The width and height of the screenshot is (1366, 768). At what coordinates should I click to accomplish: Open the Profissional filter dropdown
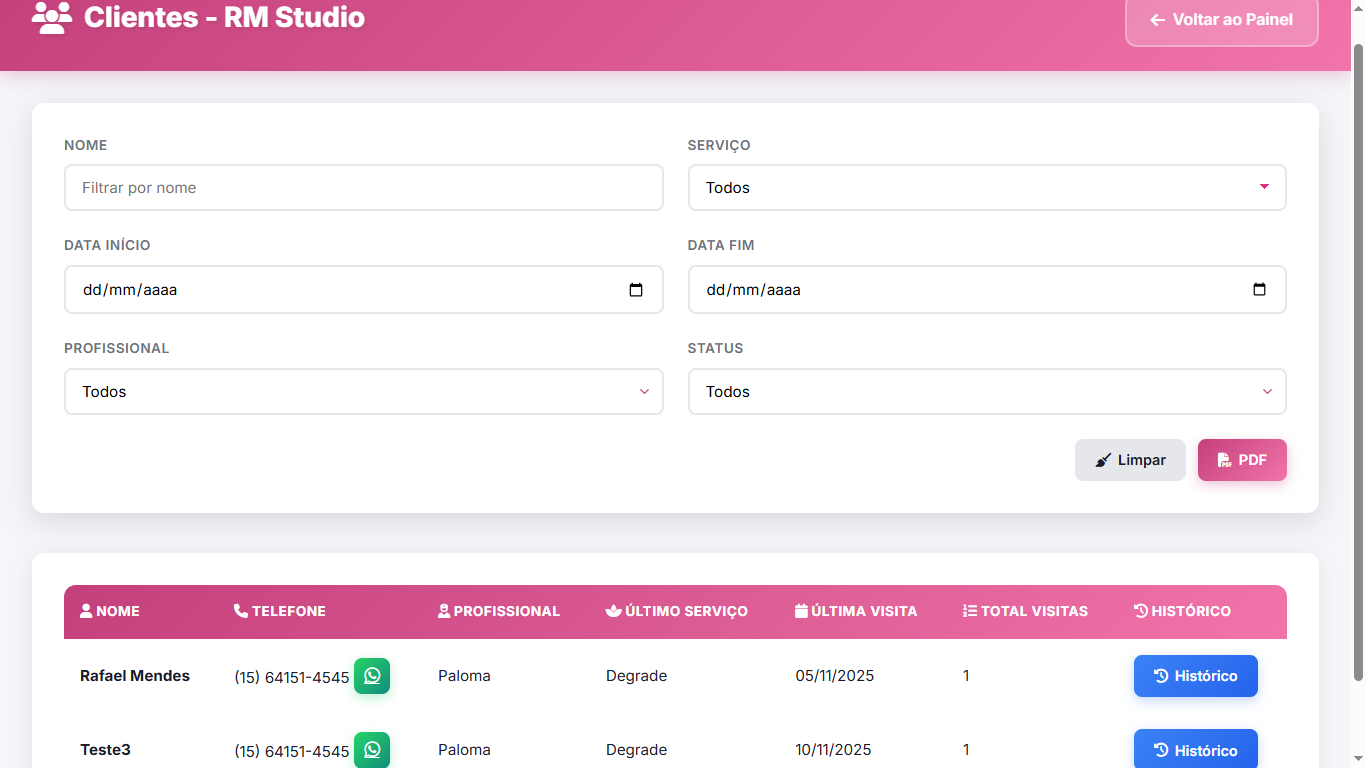coord(363,392)
